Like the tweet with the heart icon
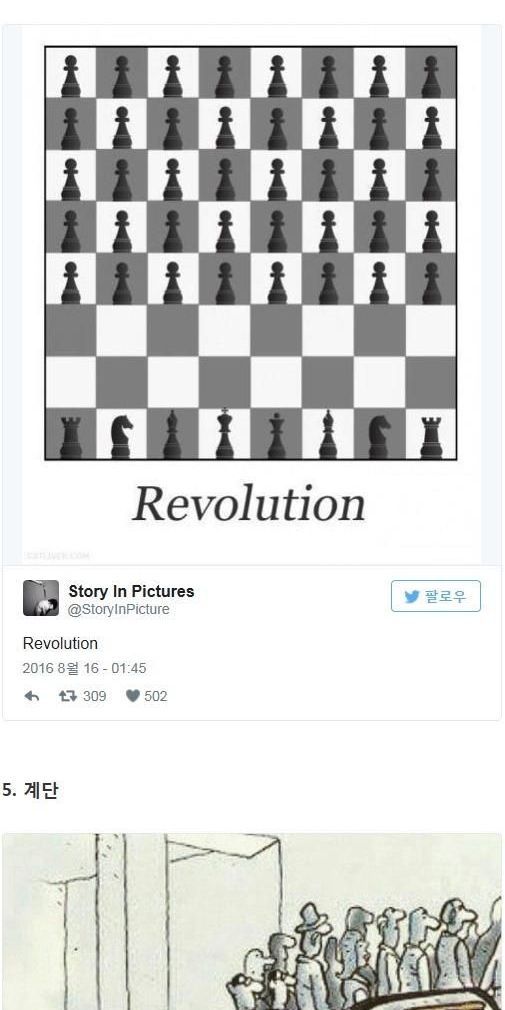505x1010 pixels. tap(133, 696)
